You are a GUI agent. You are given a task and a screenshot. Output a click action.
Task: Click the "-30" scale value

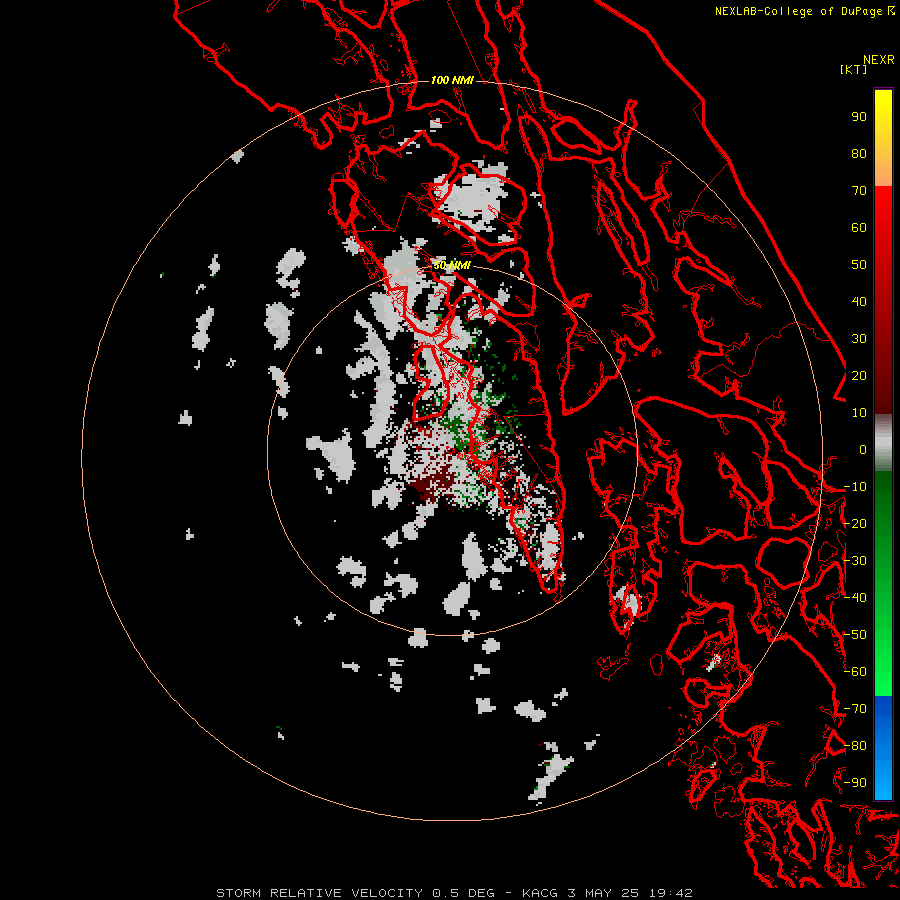(855, 561)
